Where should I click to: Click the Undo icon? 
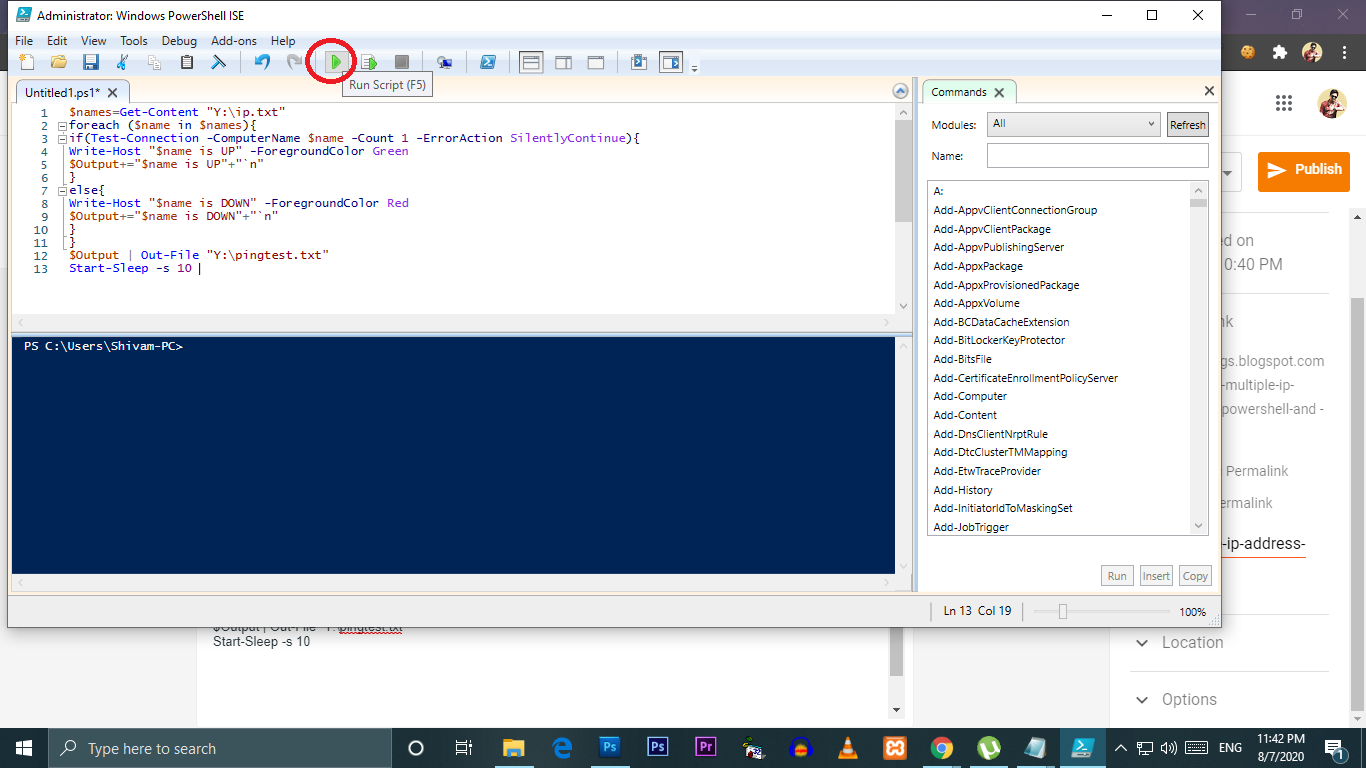point(261,61)
